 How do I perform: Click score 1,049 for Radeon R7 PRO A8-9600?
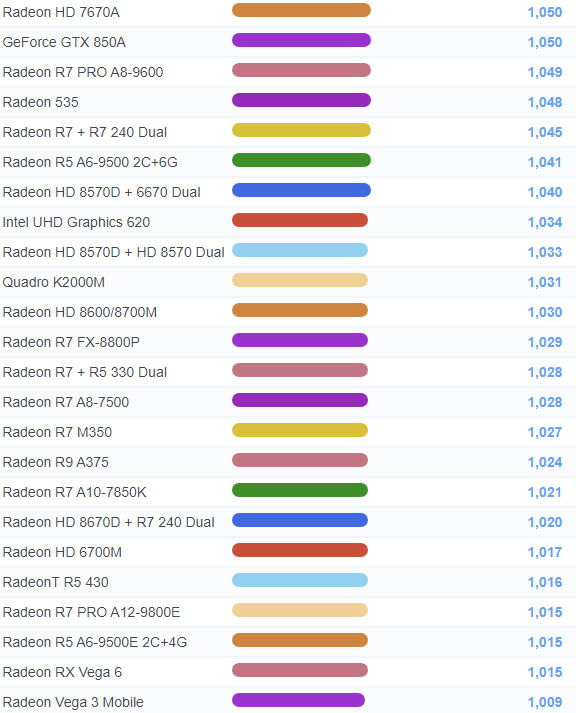(x=545, y=72)
